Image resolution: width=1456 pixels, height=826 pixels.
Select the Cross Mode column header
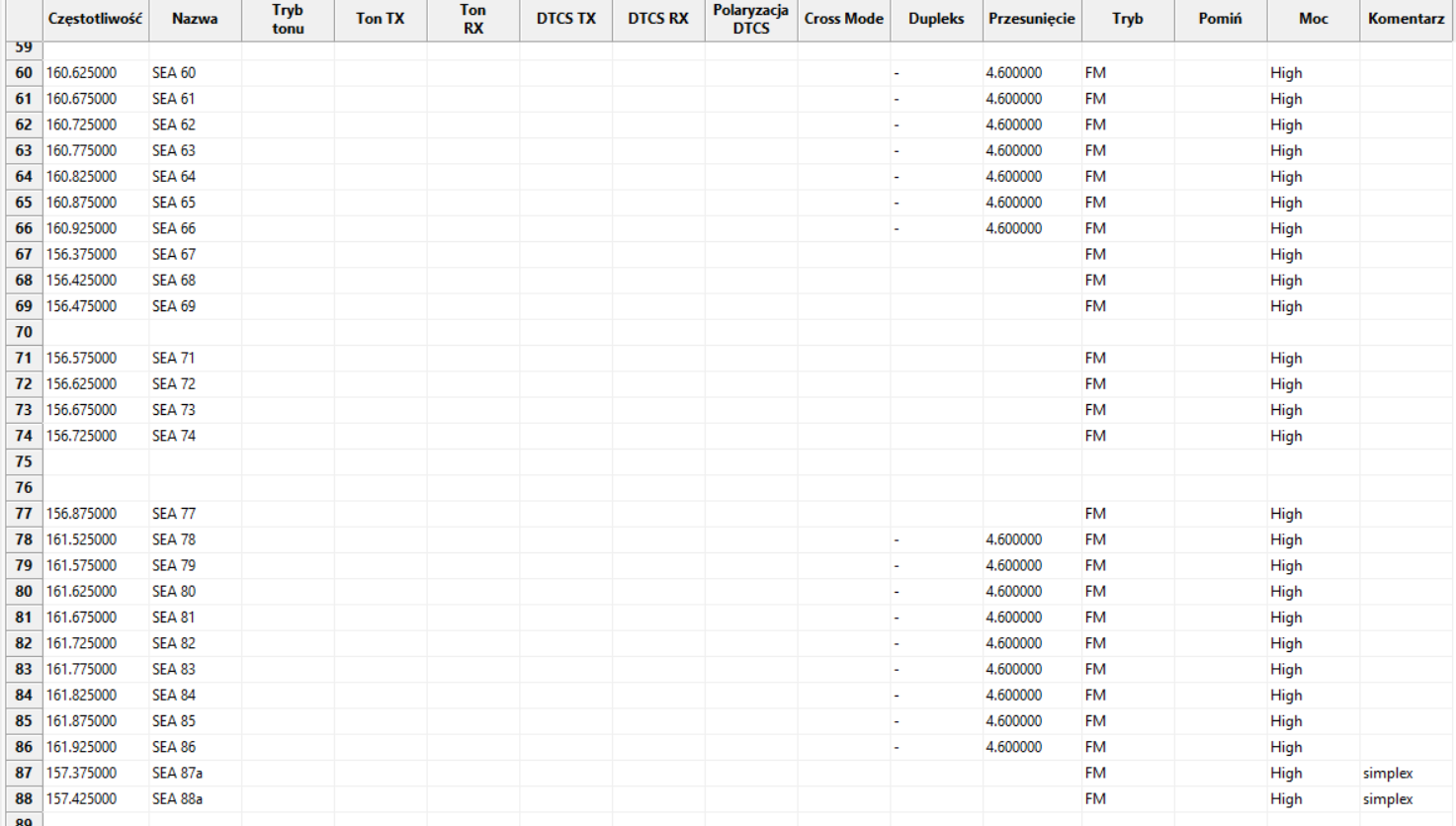843,19
